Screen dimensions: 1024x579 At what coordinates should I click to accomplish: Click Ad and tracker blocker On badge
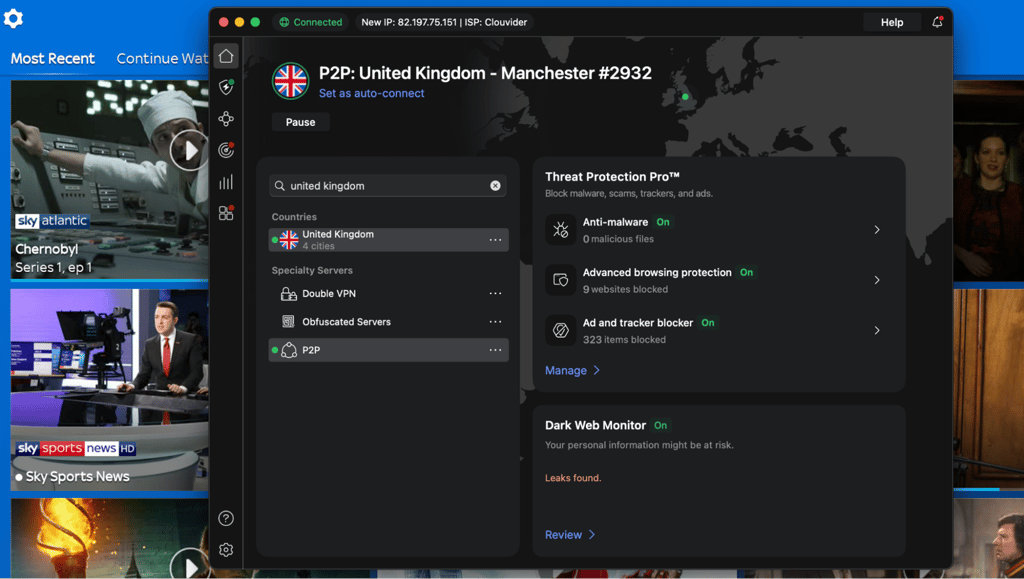click(x=708, y=322)
